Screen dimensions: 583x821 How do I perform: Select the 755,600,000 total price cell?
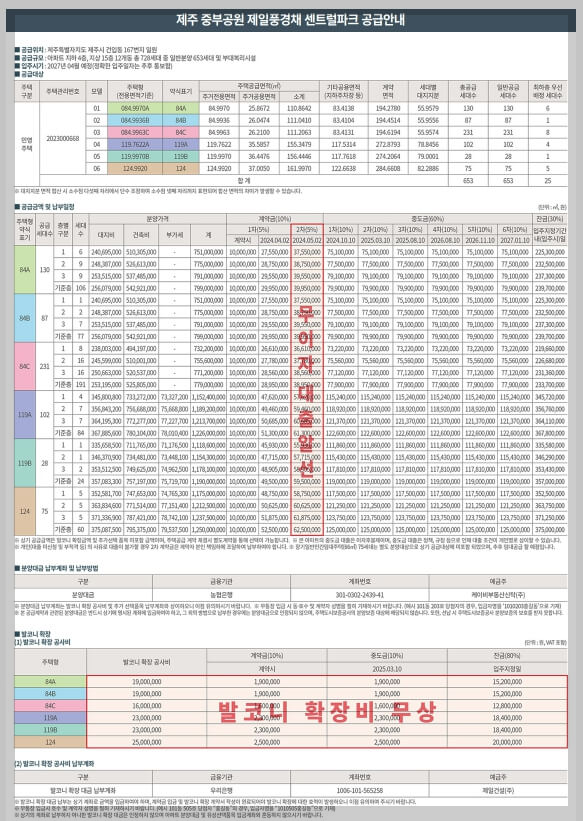pyautogui.click(x=208, y=361)
